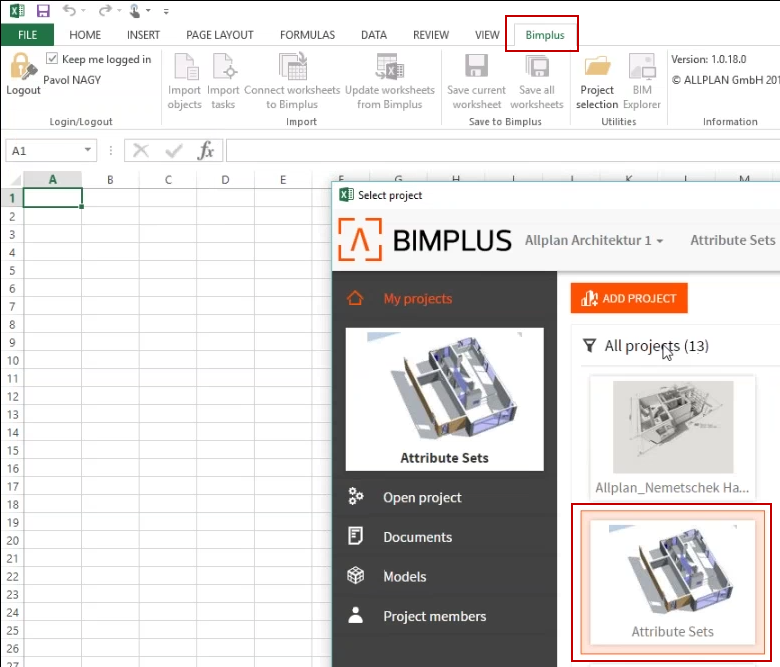Image resolution: width=780 pixels, height=667 pixels.
Task: Click Connect worksheets to Bimplus icon
Action: [292, 67]
